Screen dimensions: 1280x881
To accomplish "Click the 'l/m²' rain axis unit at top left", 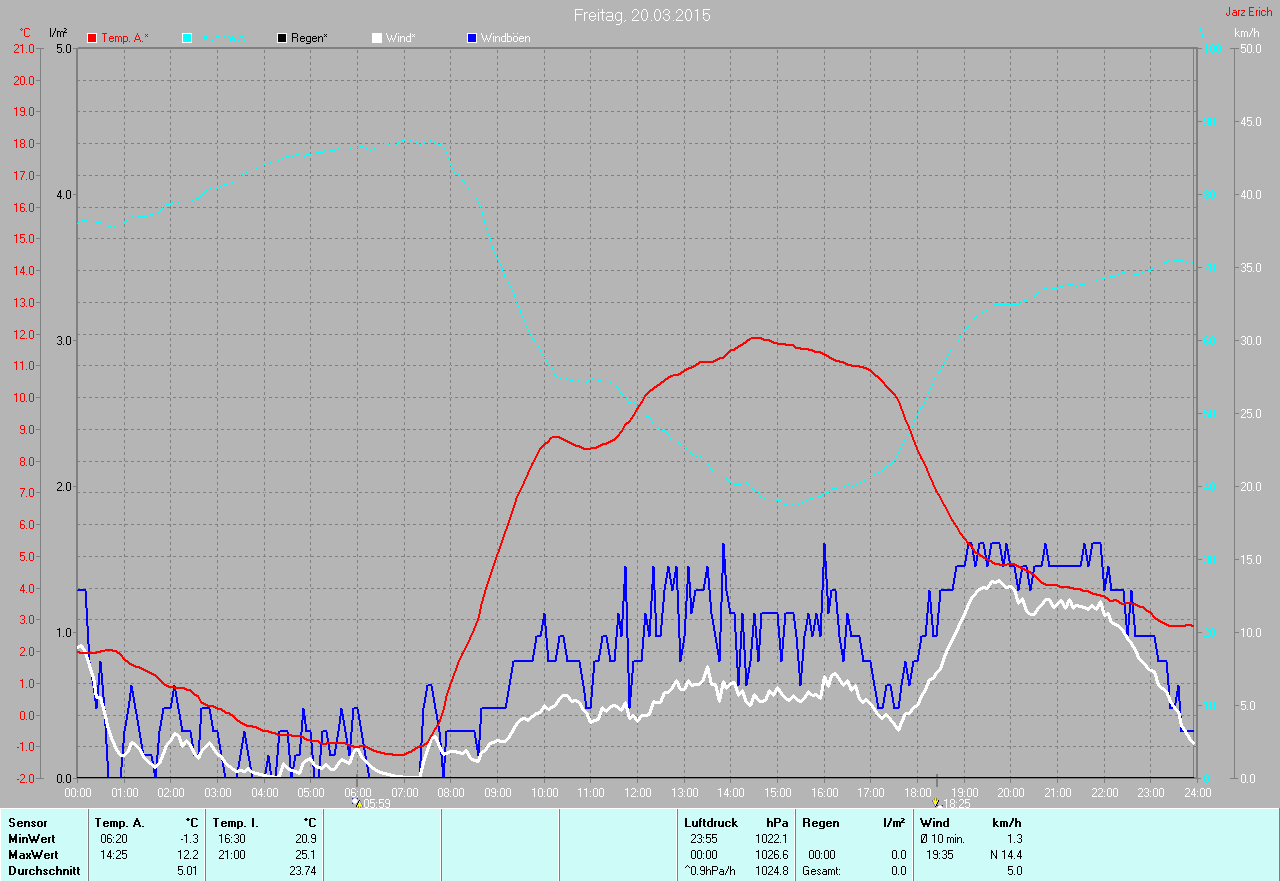I will pos(58,33).
